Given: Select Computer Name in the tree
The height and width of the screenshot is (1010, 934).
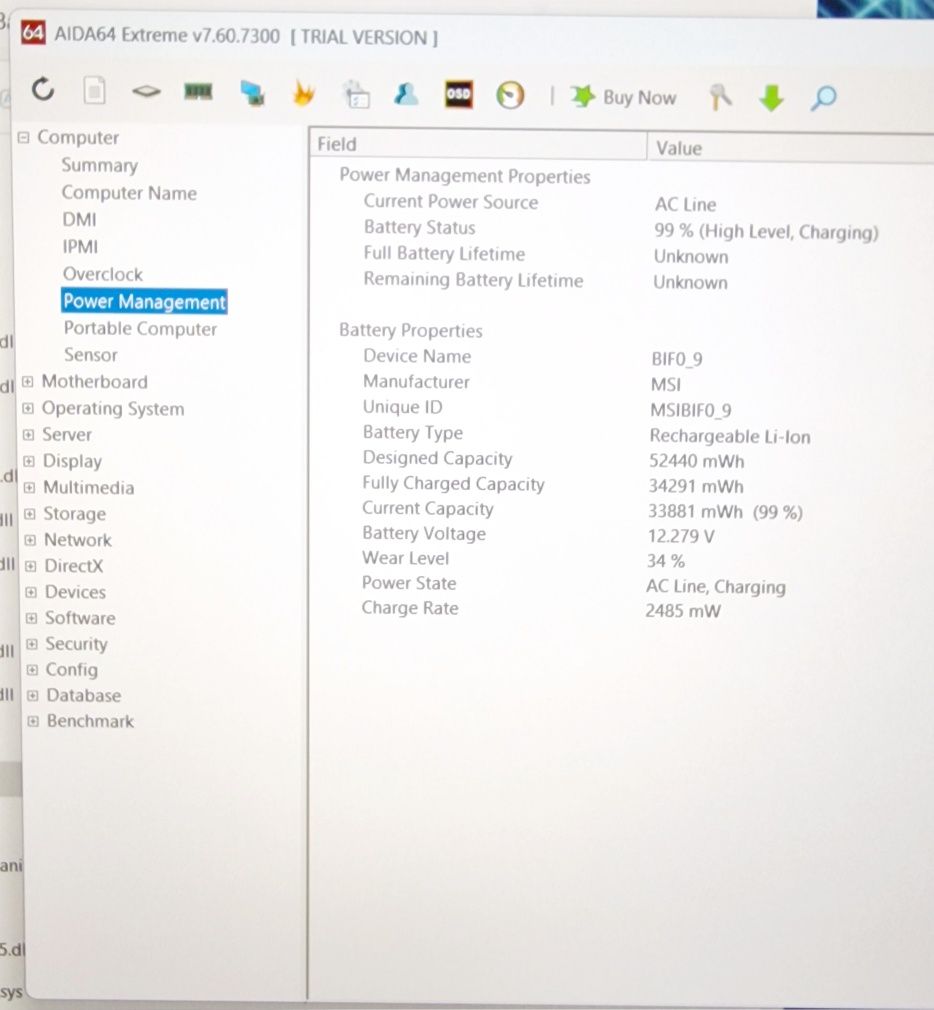Looking at the screenshot, I should coord(129,193).
